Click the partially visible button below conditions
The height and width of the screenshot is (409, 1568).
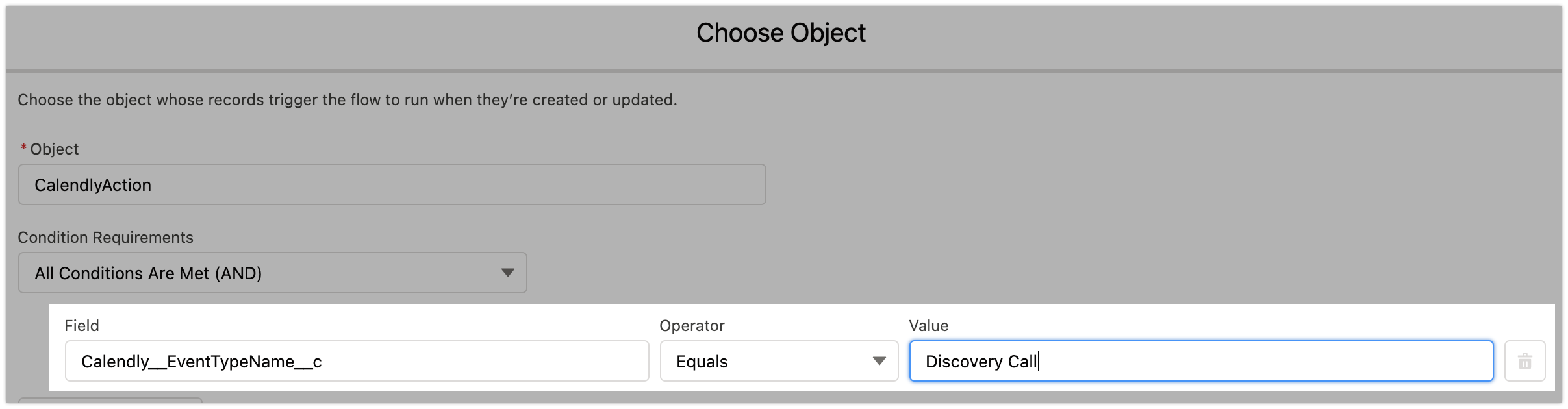pyautogui.click(x=110, y=401)
